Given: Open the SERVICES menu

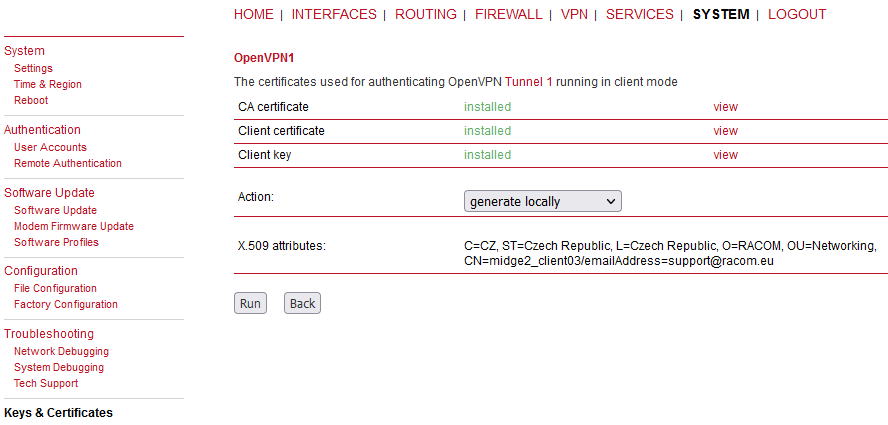Looking at the screenshot, I should pyautogui.click(x=639, y=14).
